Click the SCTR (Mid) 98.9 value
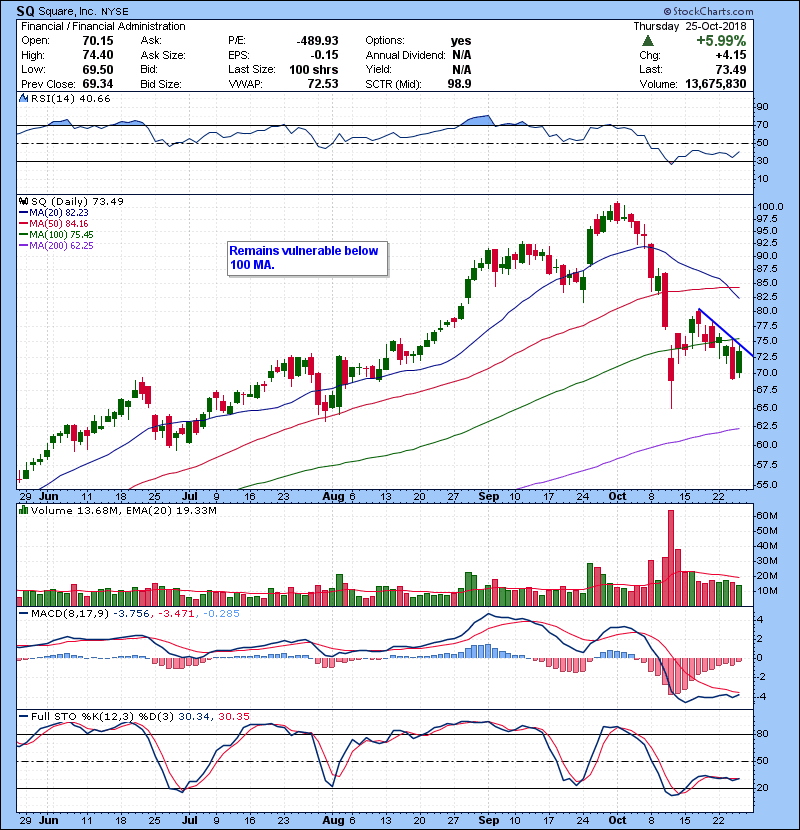The image size is (800, 830). (x=460, y=84)
